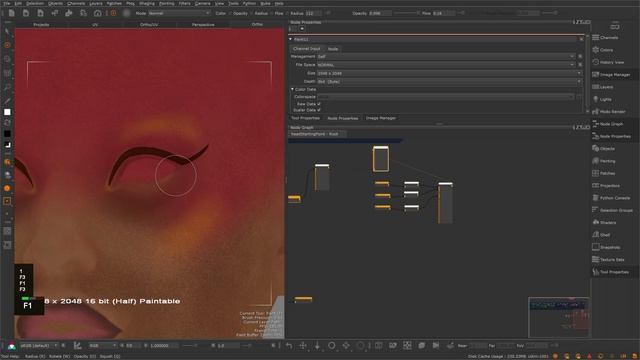This screenshot has height=360, width=640.
Task: Pick the black background color swatch
Action: 7,134
